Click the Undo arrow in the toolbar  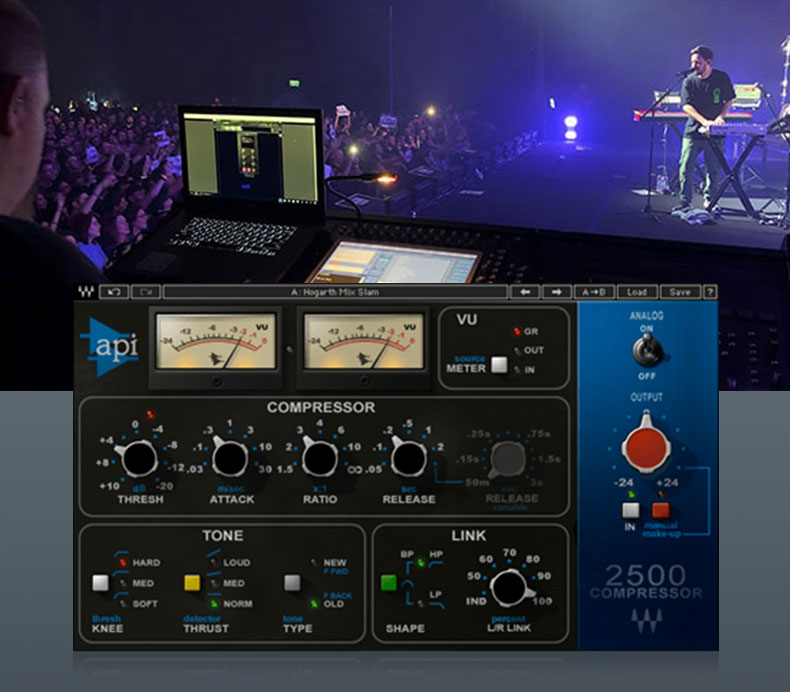[114, 292]
